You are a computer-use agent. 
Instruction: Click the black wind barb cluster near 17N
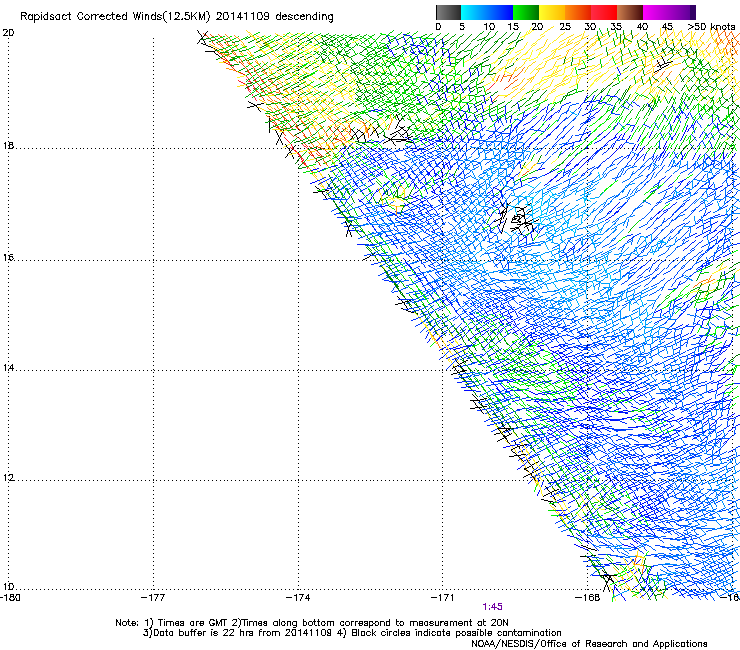(x=514, y=219)
